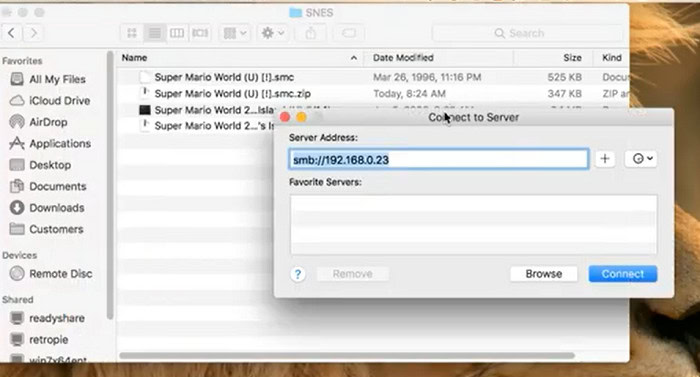
Task: Open the gear action menu
Action: pyautogui.click(x=273, y=33)
